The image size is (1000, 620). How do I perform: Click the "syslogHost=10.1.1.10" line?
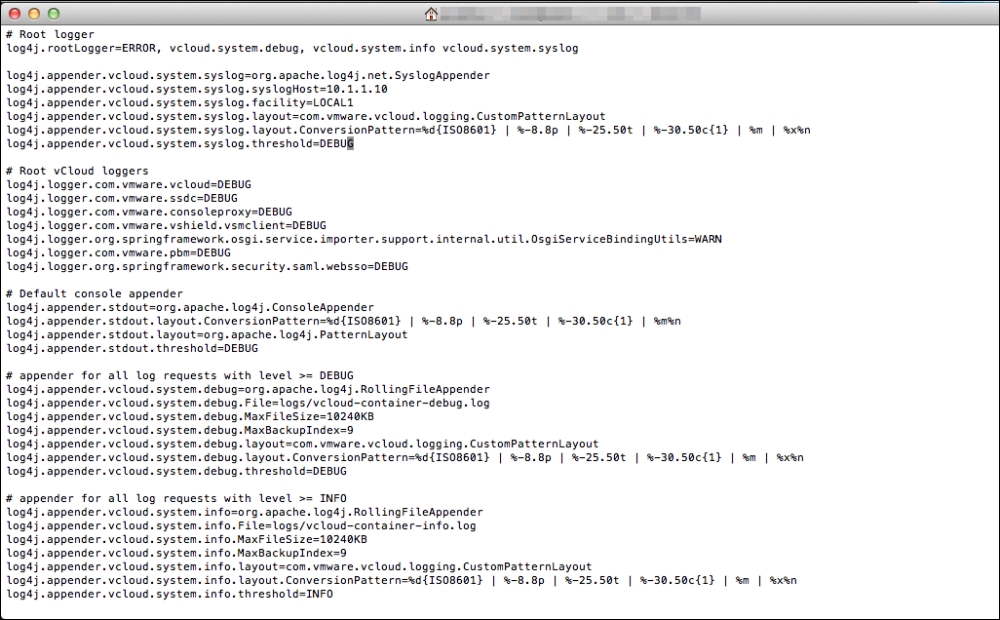pos(197,89)
